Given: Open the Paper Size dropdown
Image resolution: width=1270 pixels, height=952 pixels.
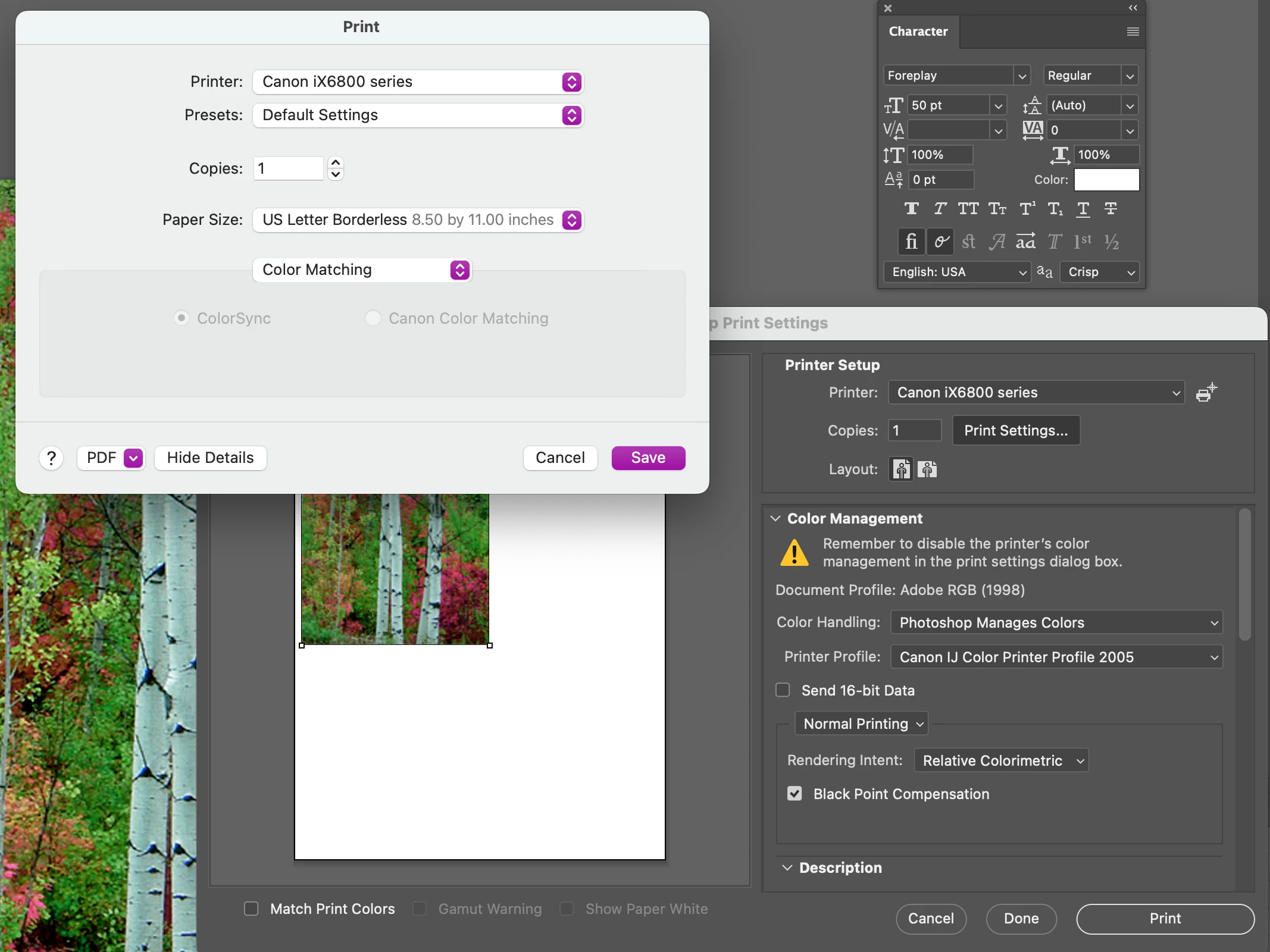Looking at the screenshot, I should pyautogui.click(x=417, y=220).
